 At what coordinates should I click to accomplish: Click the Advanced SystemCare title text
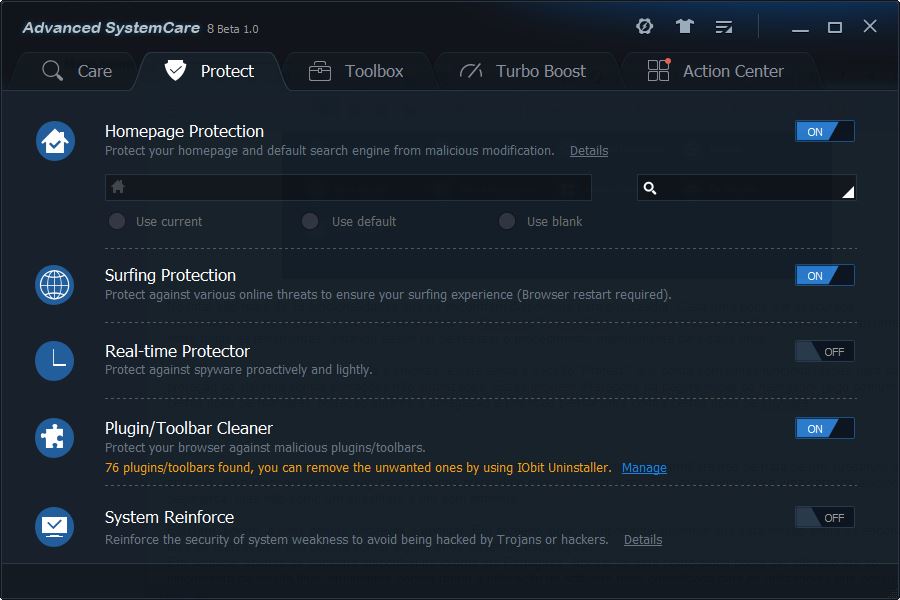pyautogui.click(x=111, y=28)
